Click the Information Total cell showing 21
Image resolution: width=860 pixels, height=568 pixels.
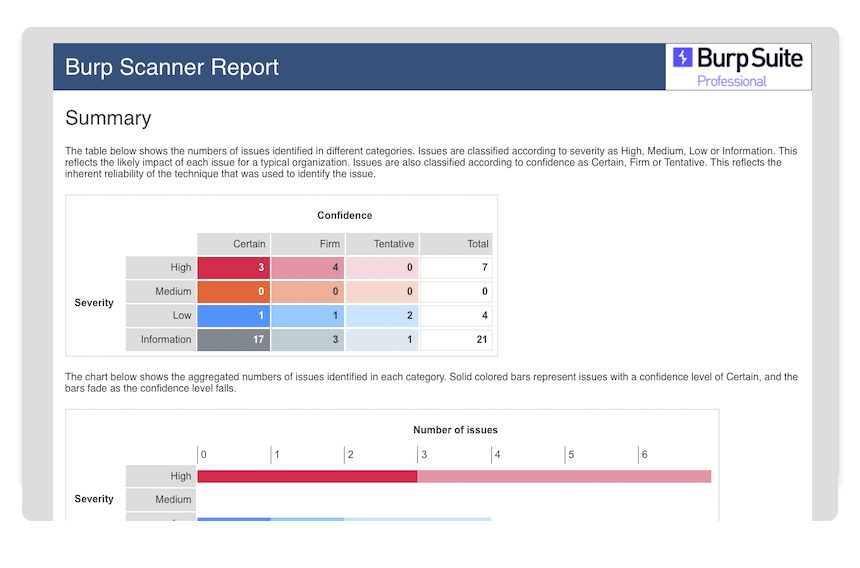[x=456, y=340]
